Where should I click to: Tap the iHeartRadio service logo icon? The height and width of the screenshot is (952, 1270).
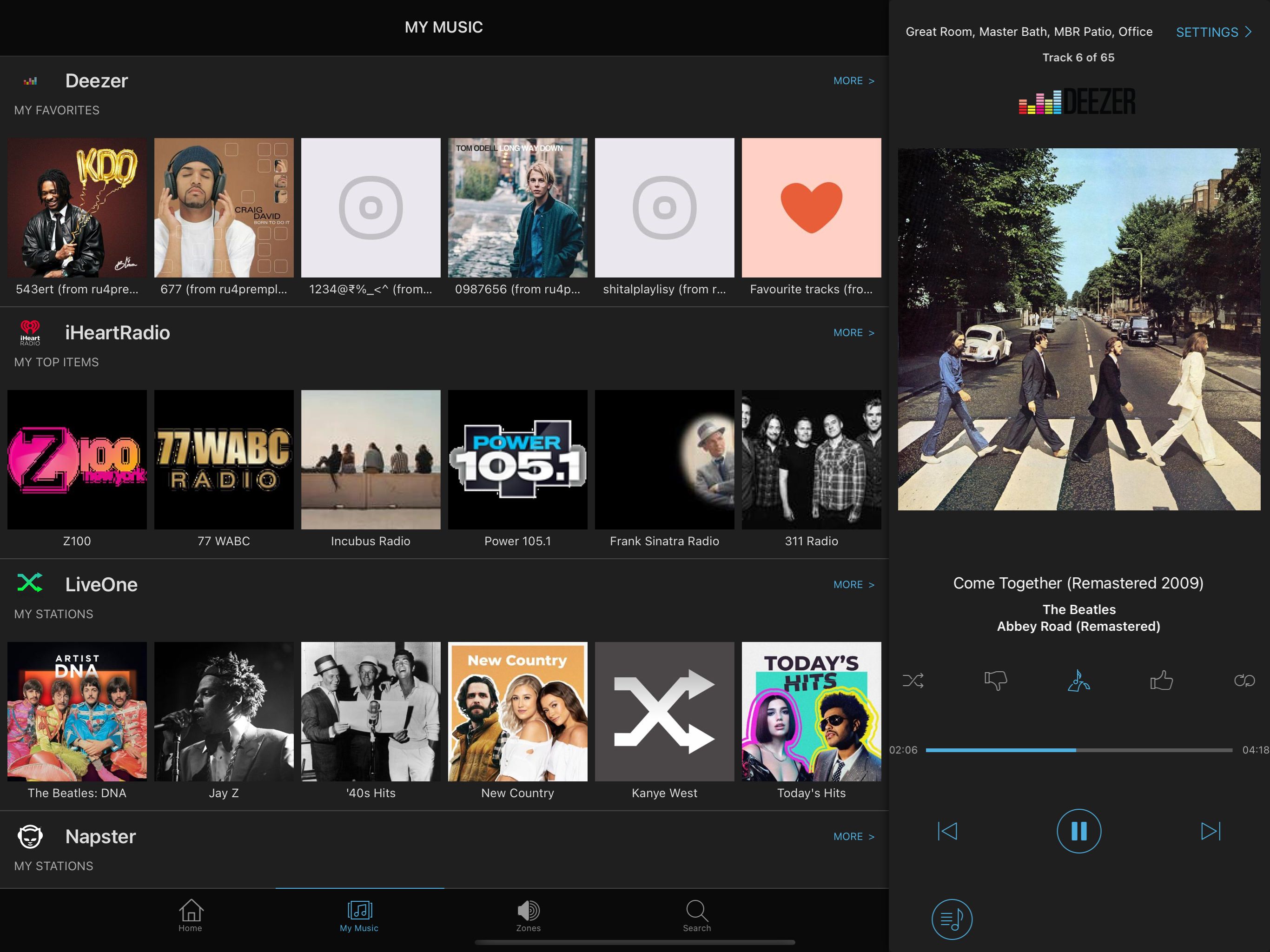(30, 333)
